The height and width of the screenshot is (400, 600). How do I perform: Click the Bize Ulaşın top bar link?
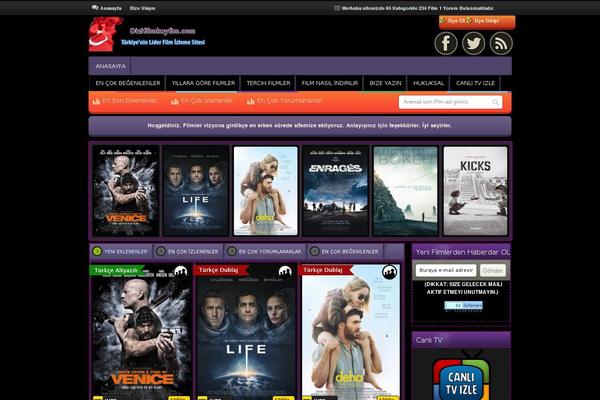pyautogui.click(x=142, y=8)
